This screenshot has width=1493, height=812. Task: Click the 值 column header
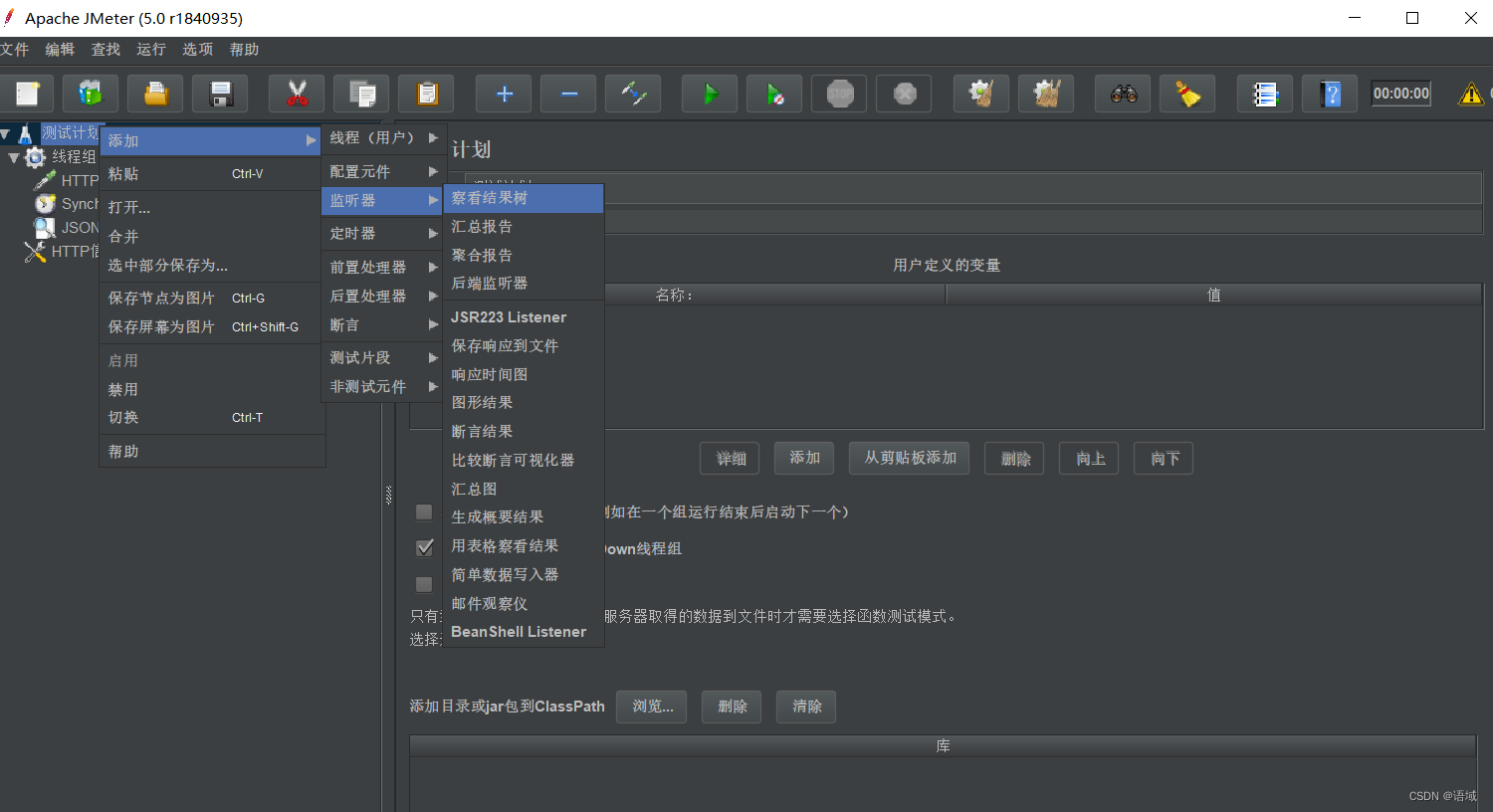[1214, 295]
